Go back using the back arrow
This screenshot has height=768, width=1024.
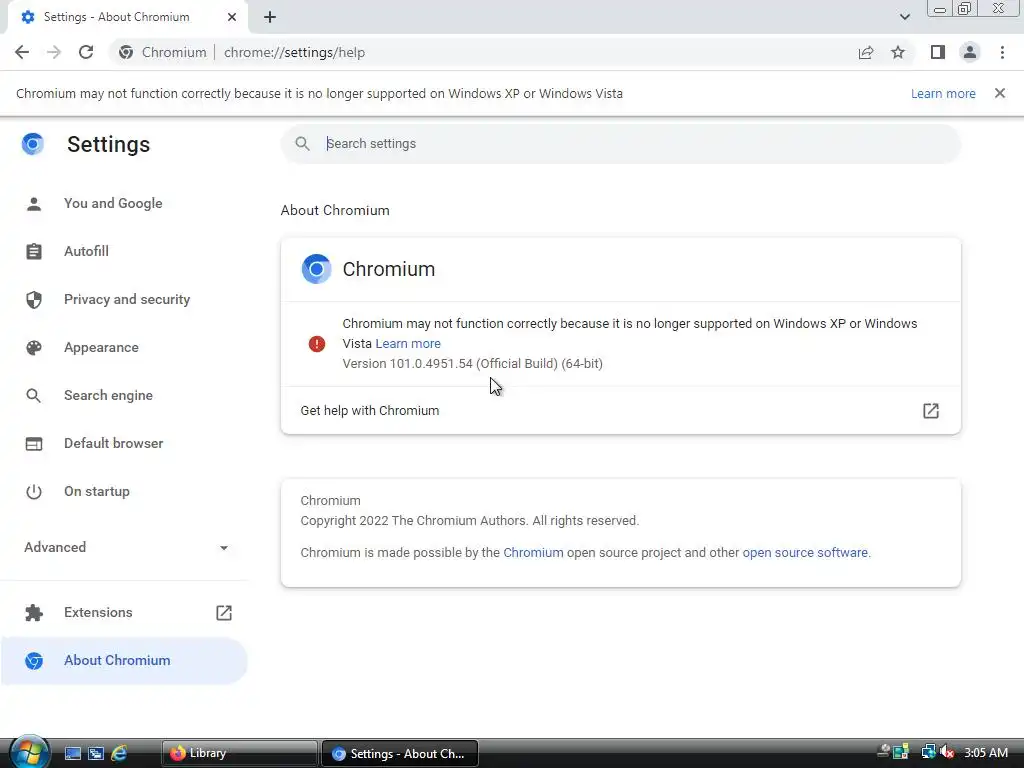click(22, 52)
